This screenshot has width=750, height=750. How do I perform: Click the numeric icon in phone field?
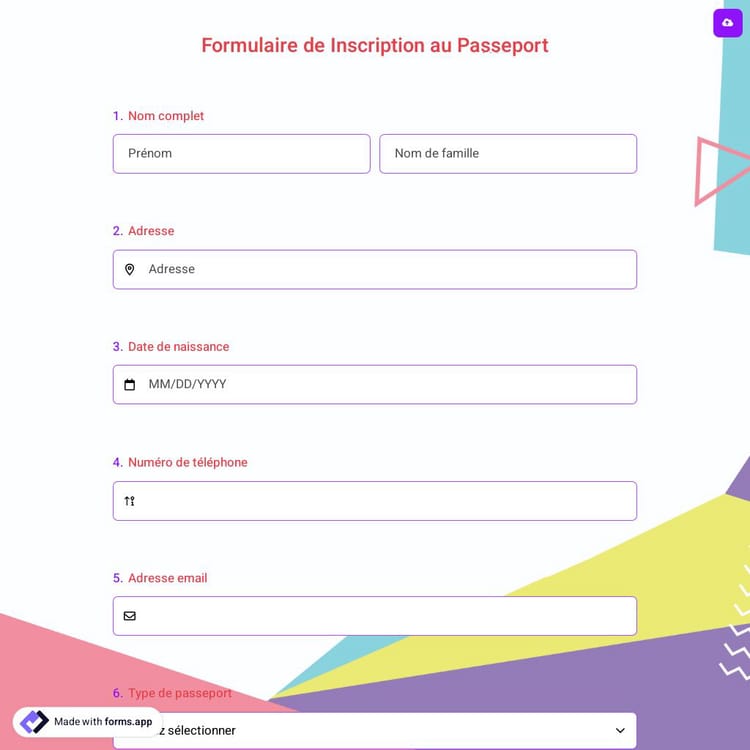129,501
